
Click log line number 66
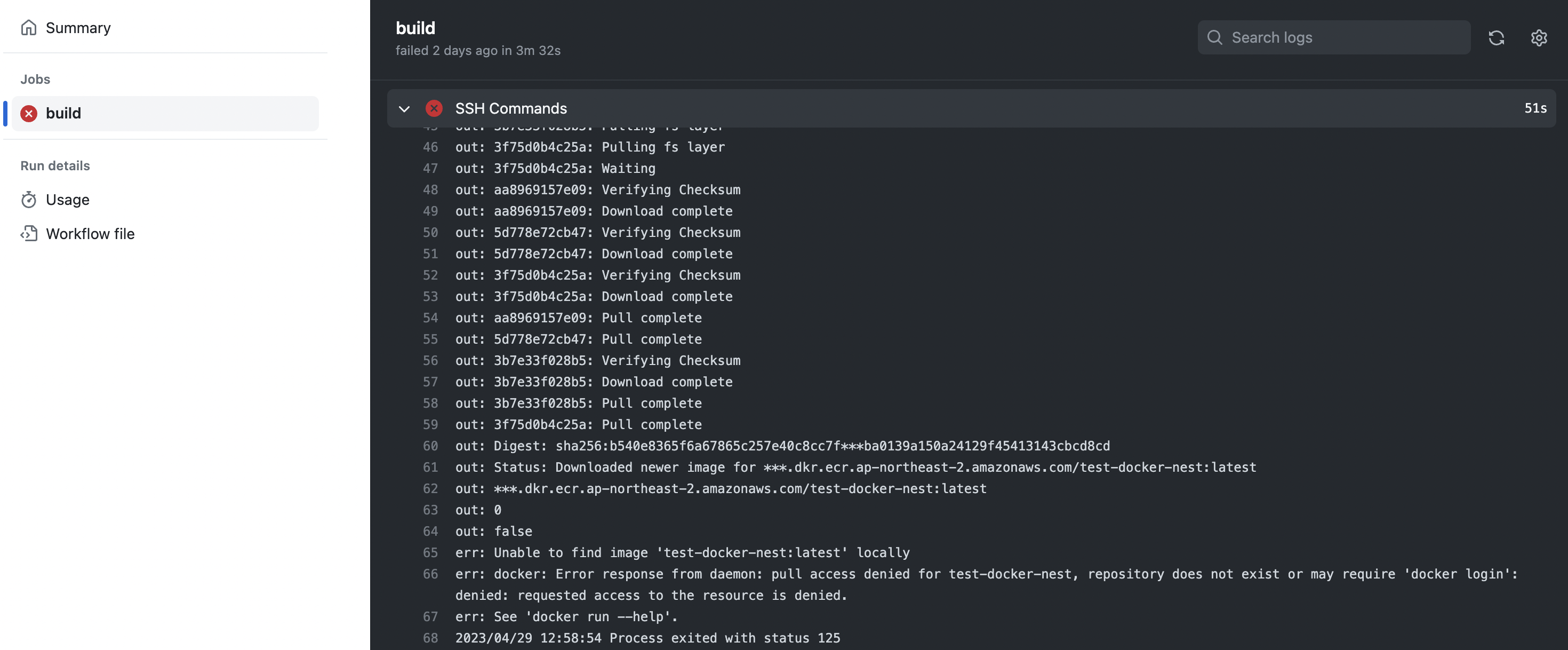tap(430, 574)
